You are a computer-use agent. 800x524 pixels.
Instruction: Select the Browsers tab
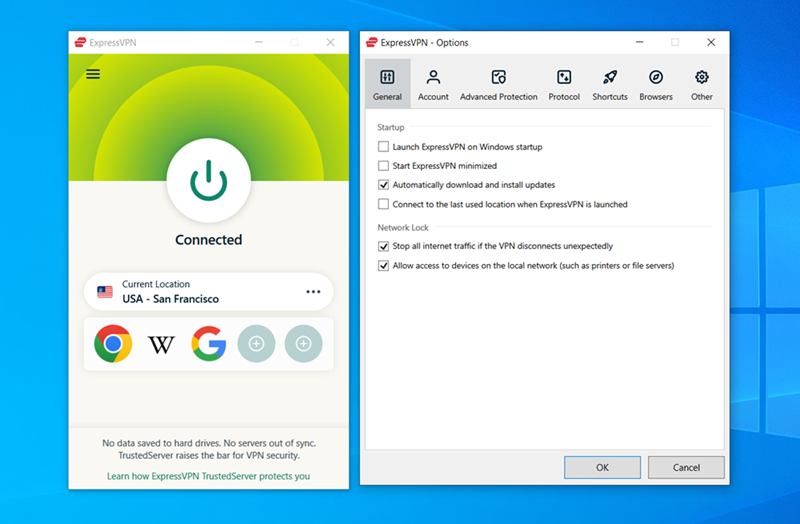point(656,85)
